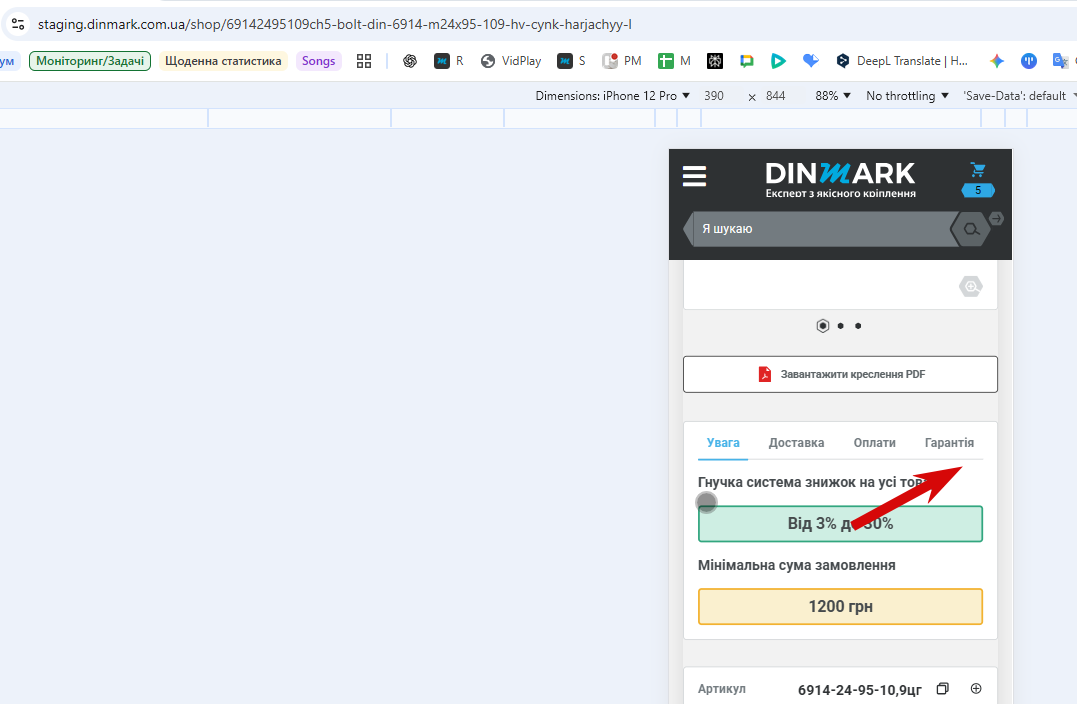This screenshot has width=1077, height=704.
Task: Select the second carousel dot
Action: [x=841, y=326]
